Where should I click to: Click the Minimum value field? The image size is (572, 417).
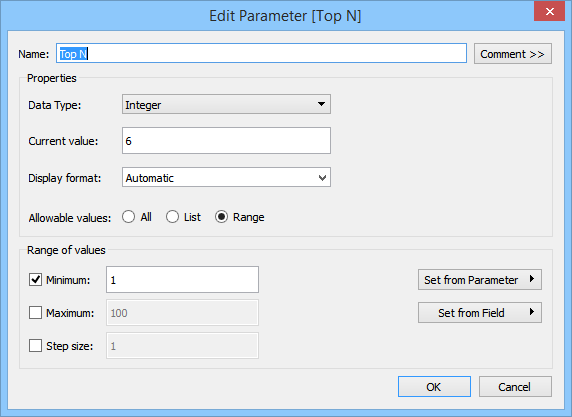182,280
